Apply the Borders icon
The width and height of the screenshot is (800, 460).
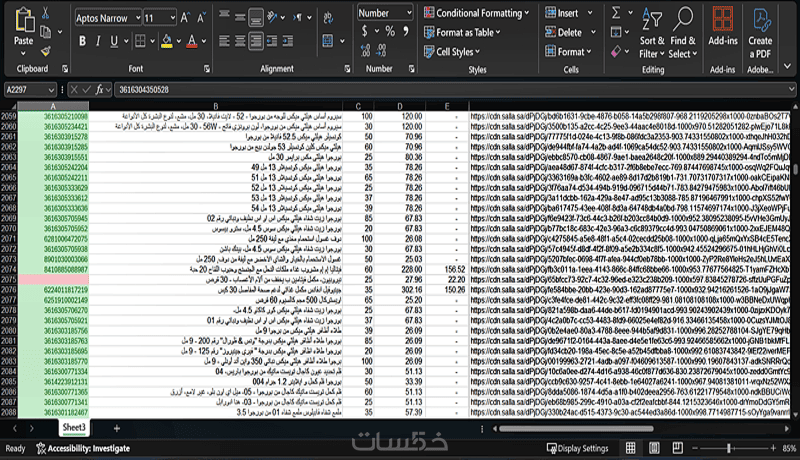pyautogui.click(x=140, y=41)
